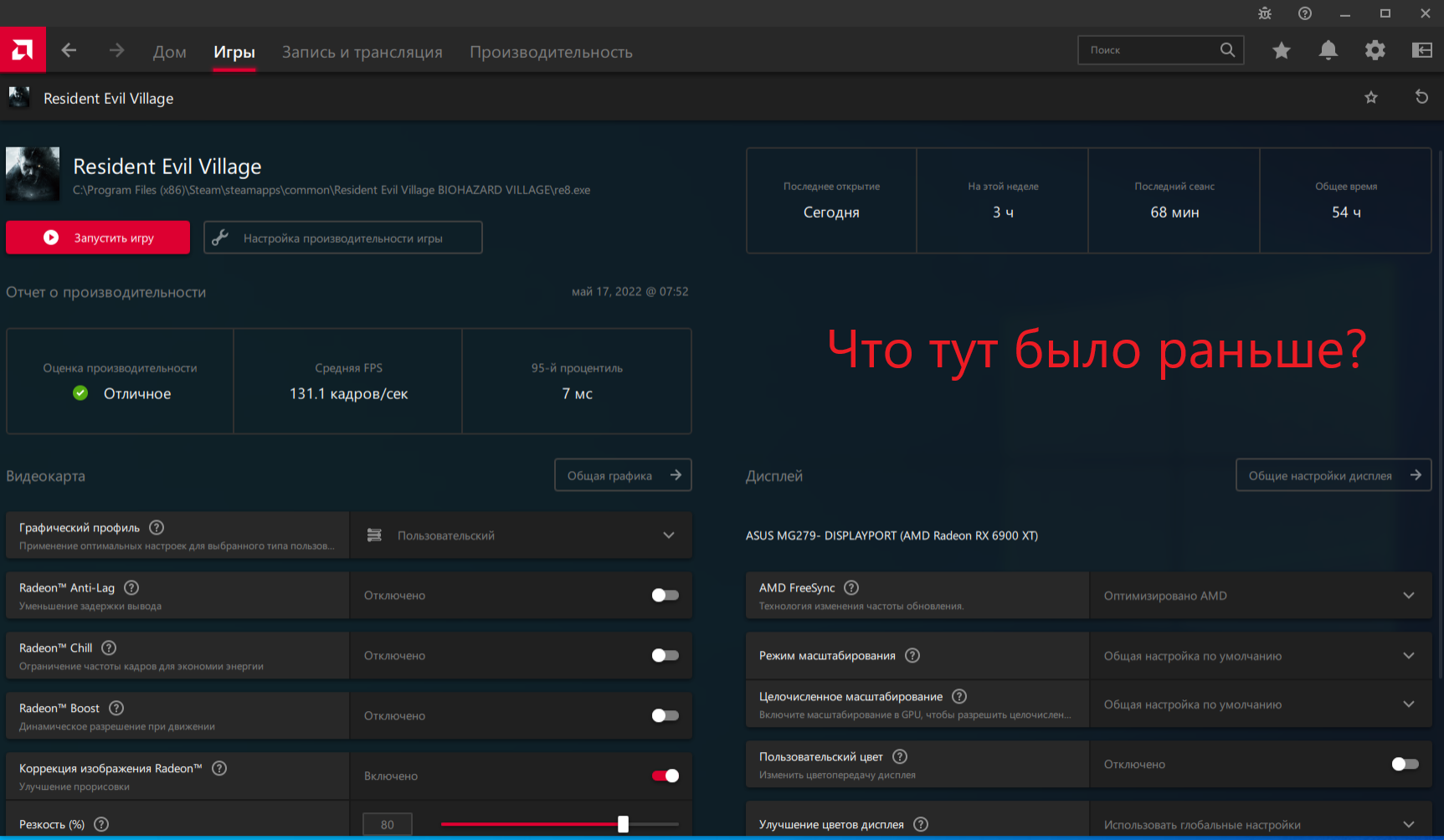Switch to Производительность tab
The width and height of the screenshot is (1444, 840).
coord(551,52)
